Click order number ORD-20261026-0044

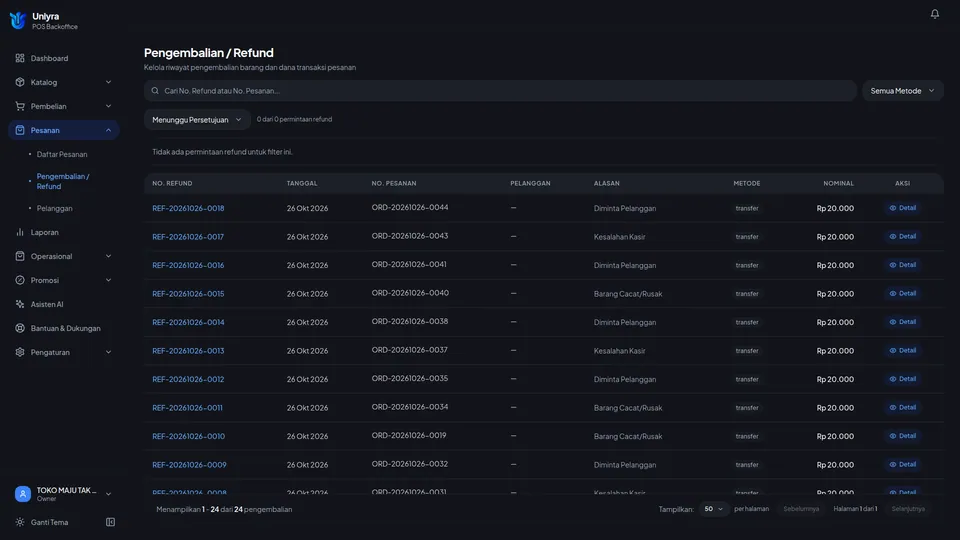[410, 208]
